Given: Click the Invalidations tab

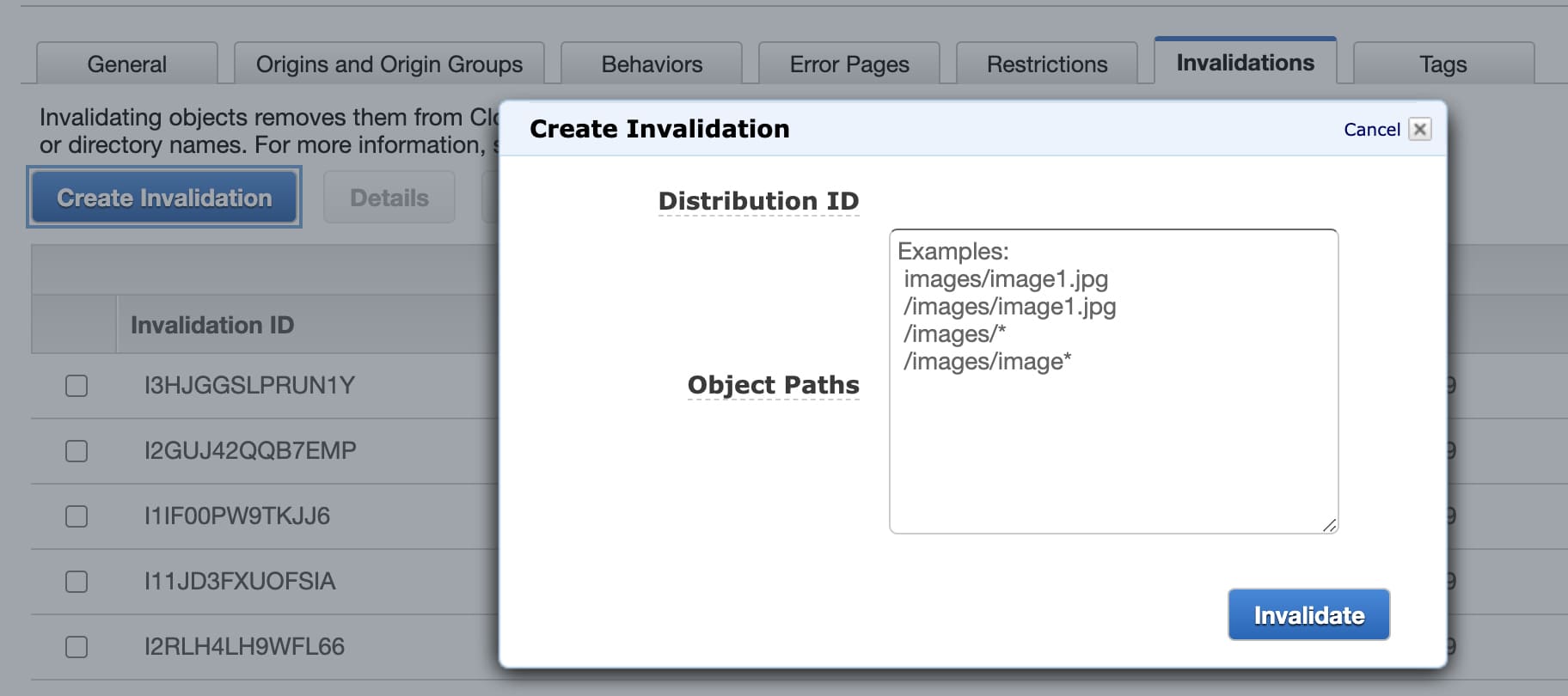Looking at the screenshot, I should point(1245,63).
